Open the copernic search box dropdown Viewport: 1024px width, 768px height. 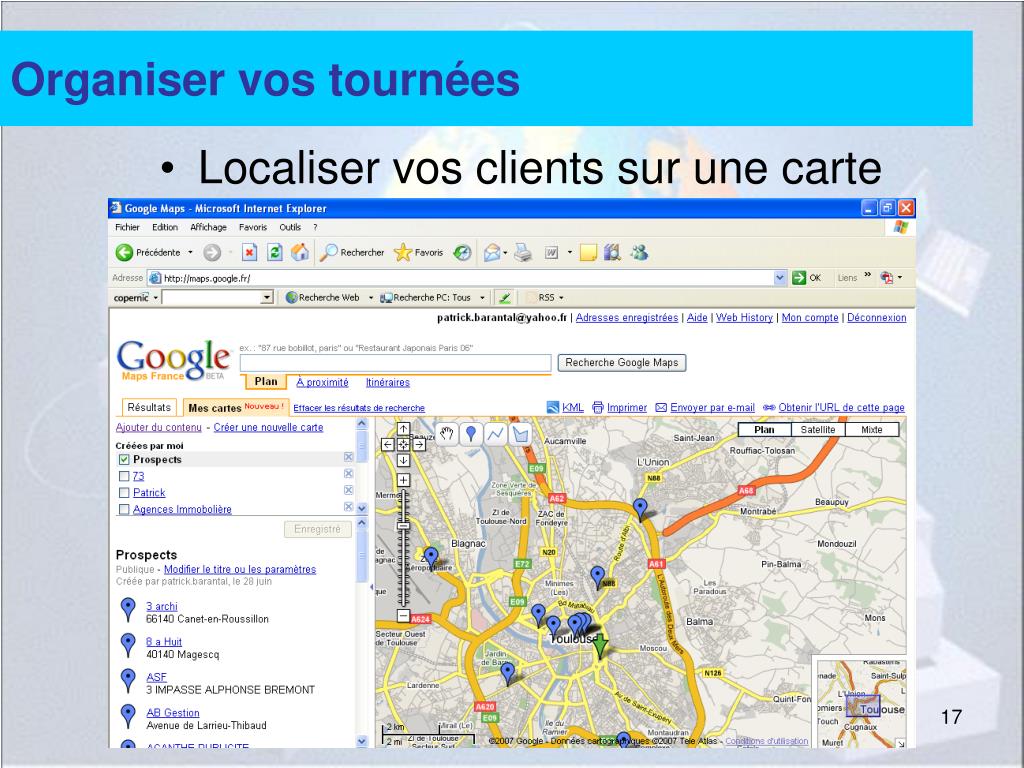(x=266, y=298)
